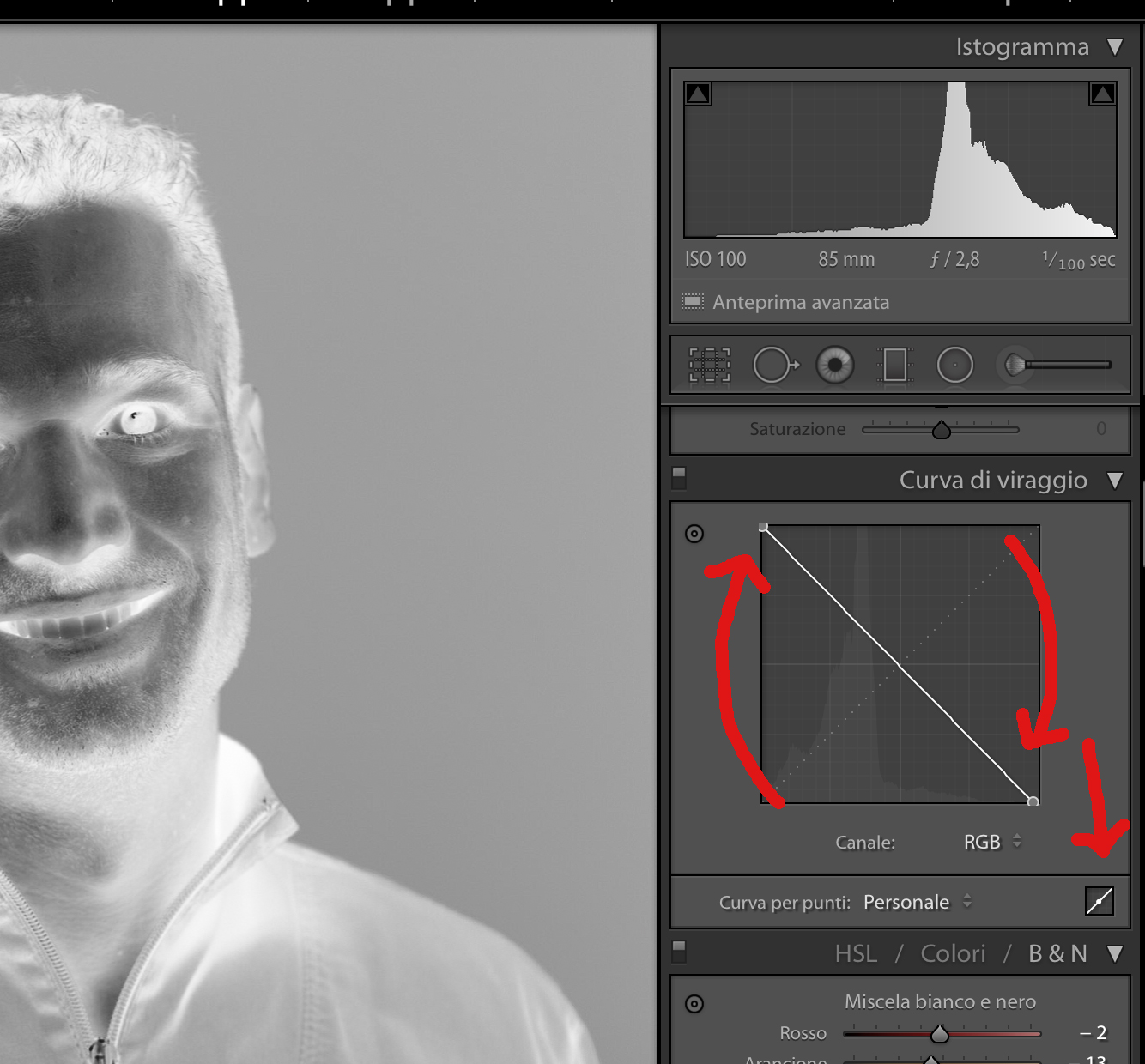Click the black and white mix target tool
Viewport: 1145px width, 1064px height.
[x=694, y=1003]
